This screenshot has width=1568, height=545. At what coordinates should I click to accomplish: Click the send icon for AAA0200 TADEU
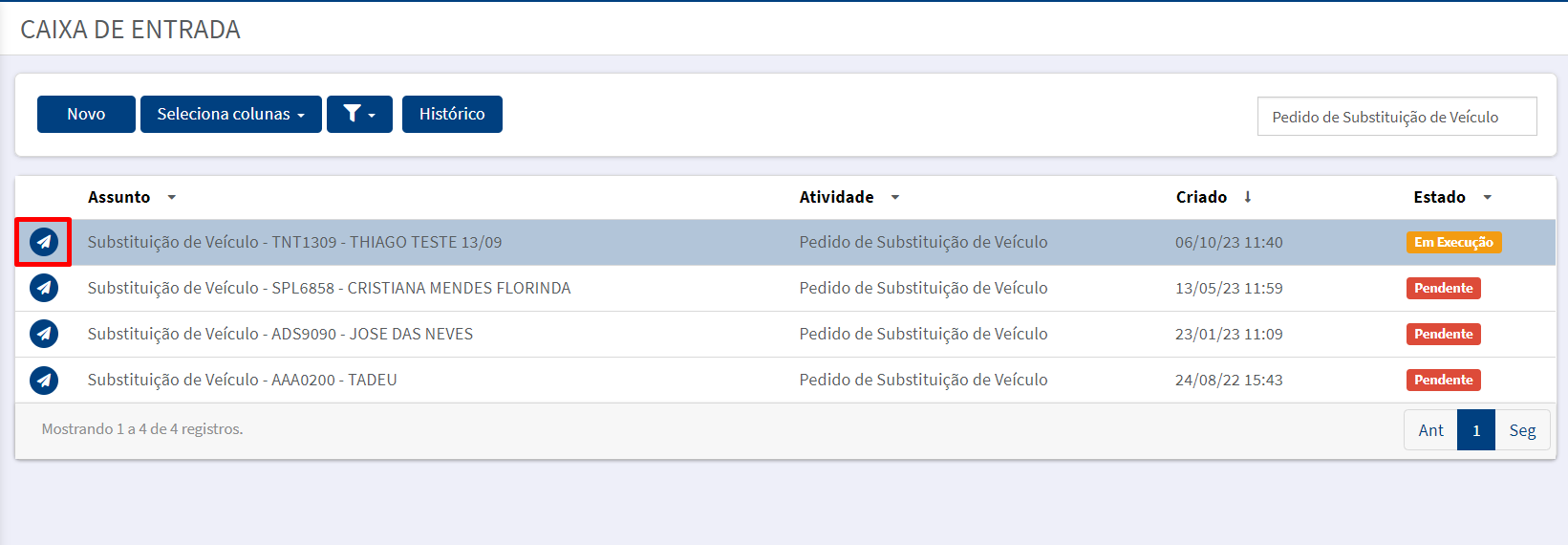tap(44, 380)
